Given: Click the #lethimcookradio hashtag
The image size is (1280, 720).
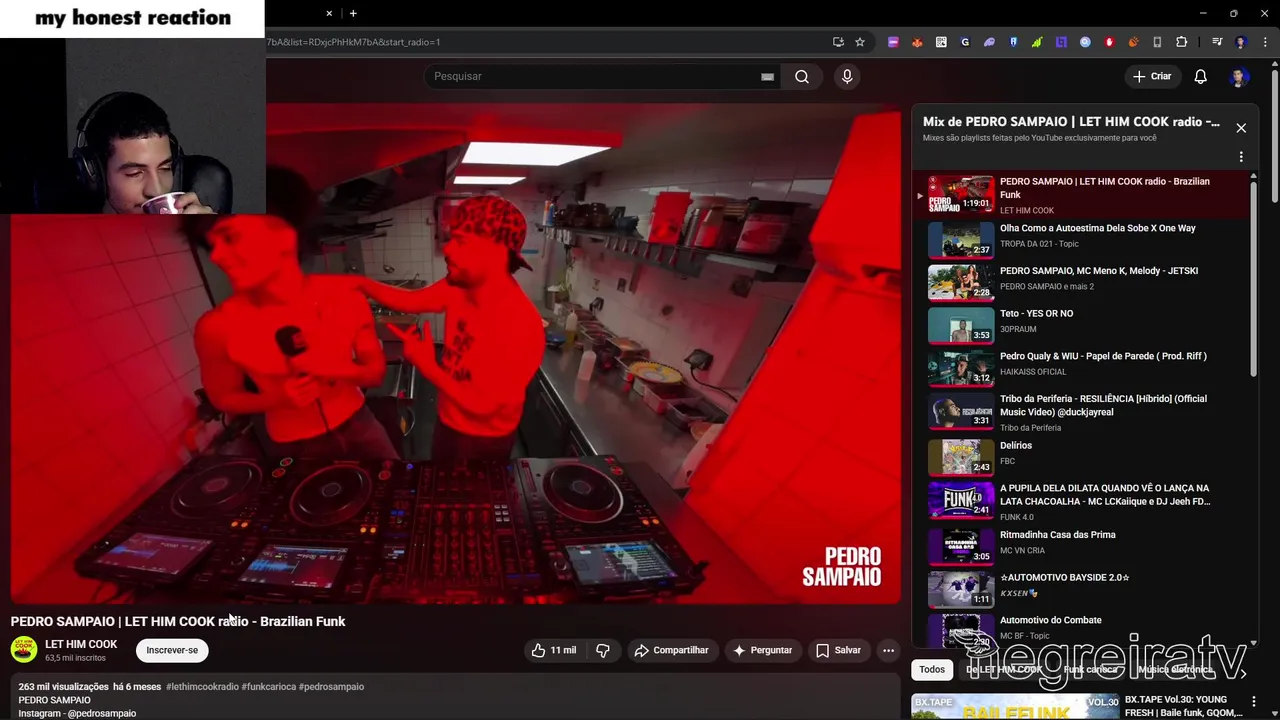Looking at the screenshot, I should 202,687.
